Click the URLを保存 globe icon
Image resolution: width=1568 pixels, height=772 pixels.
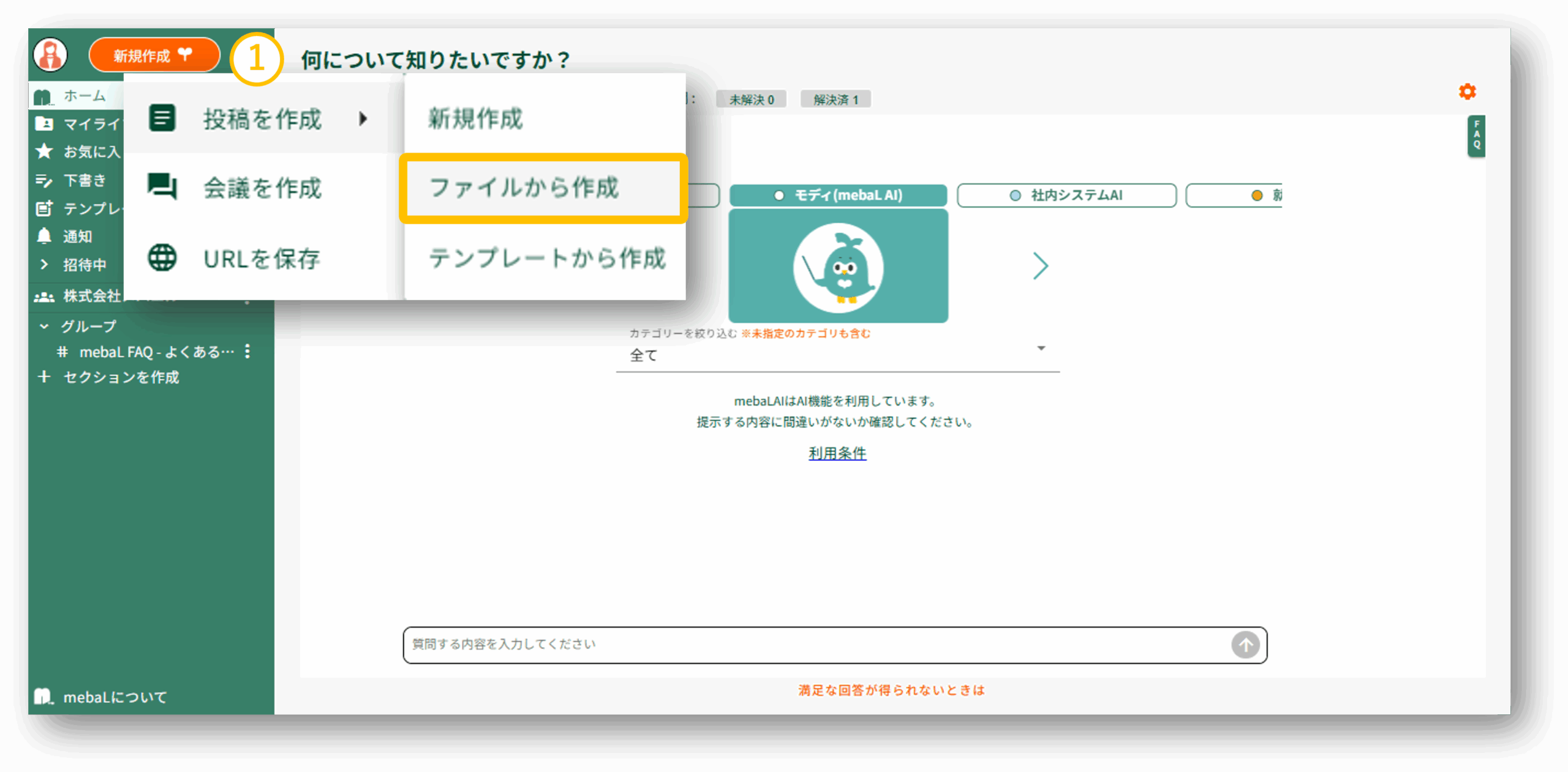(162, 257)
